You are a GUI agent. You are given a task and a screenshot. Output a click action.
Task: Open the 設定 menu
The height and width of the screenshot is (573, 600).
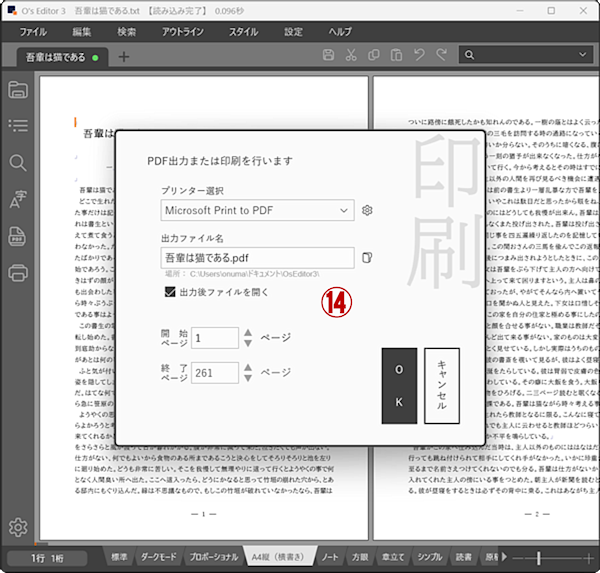(x=293, y=32)
